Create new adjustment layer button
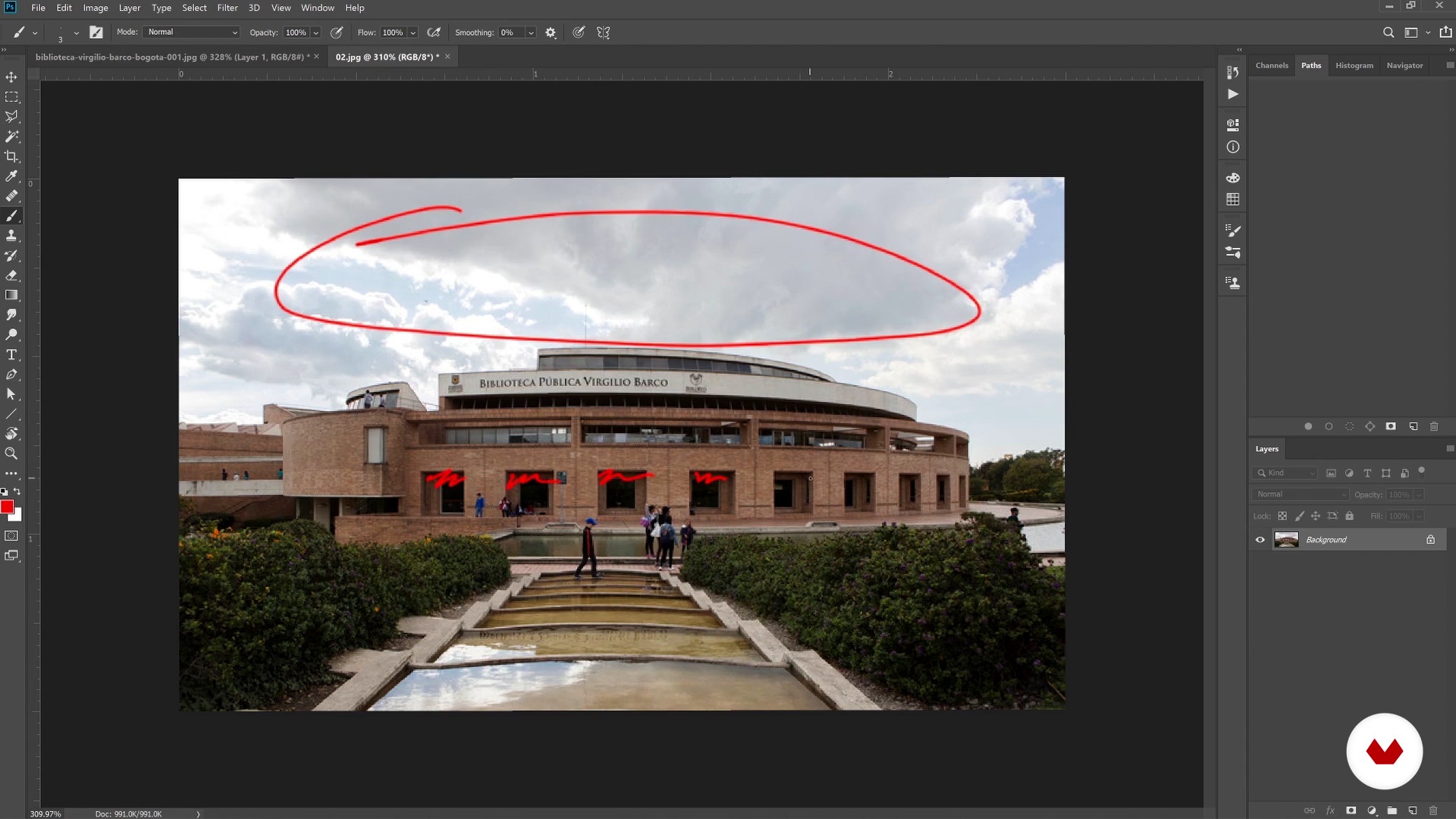1456x819 pixels. click(x=1372, y=811)
